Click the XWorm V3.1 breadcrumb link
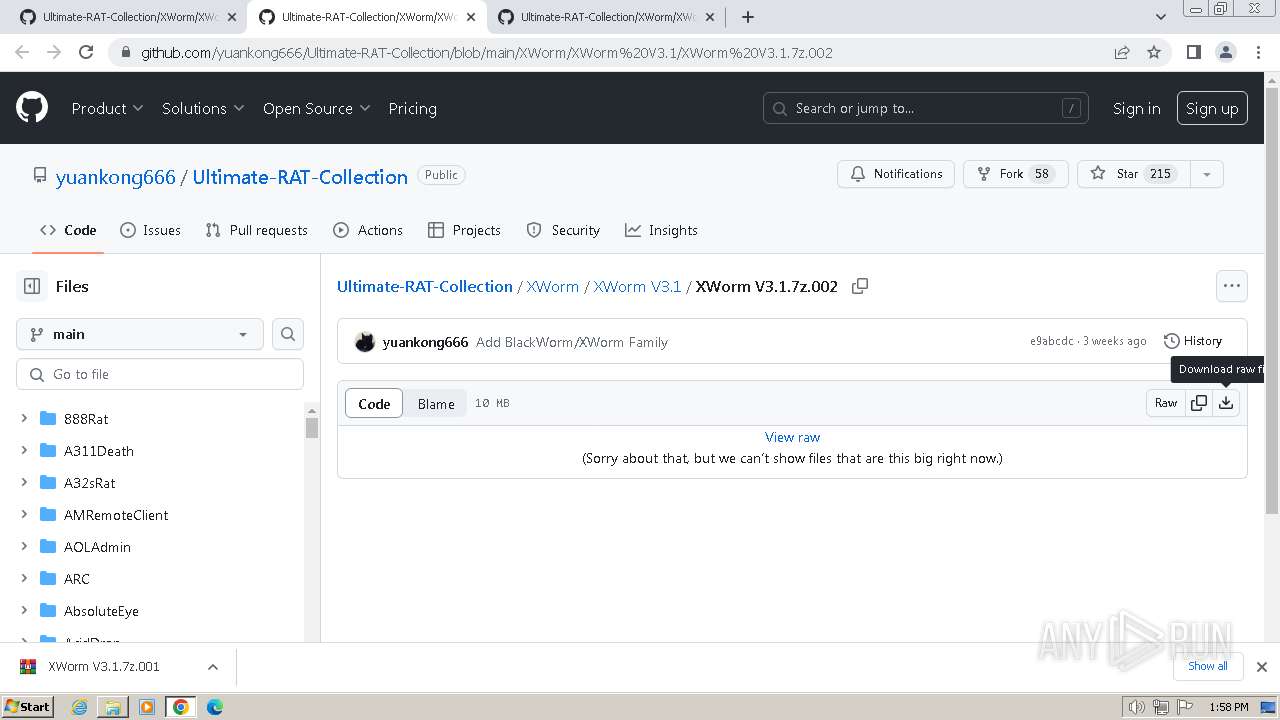 pyautogui.click(x=637, y=286)
